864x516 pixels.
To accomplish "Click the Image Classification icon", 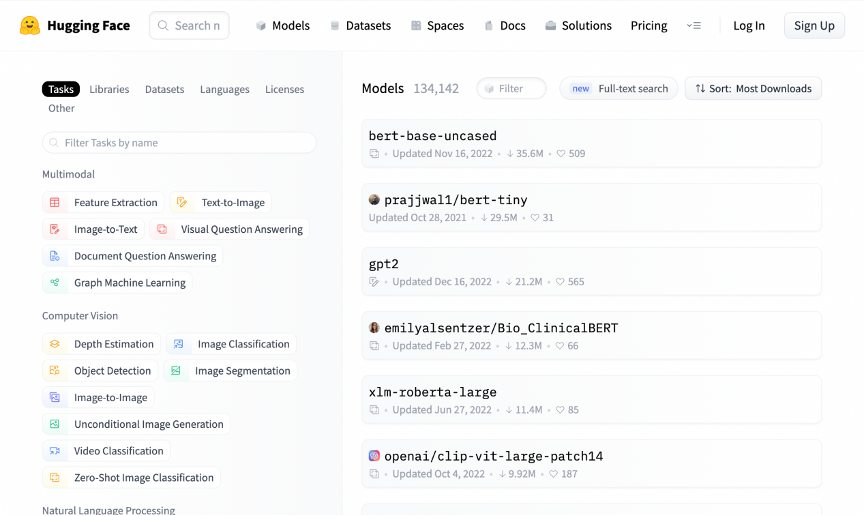I will click(179, 344).
